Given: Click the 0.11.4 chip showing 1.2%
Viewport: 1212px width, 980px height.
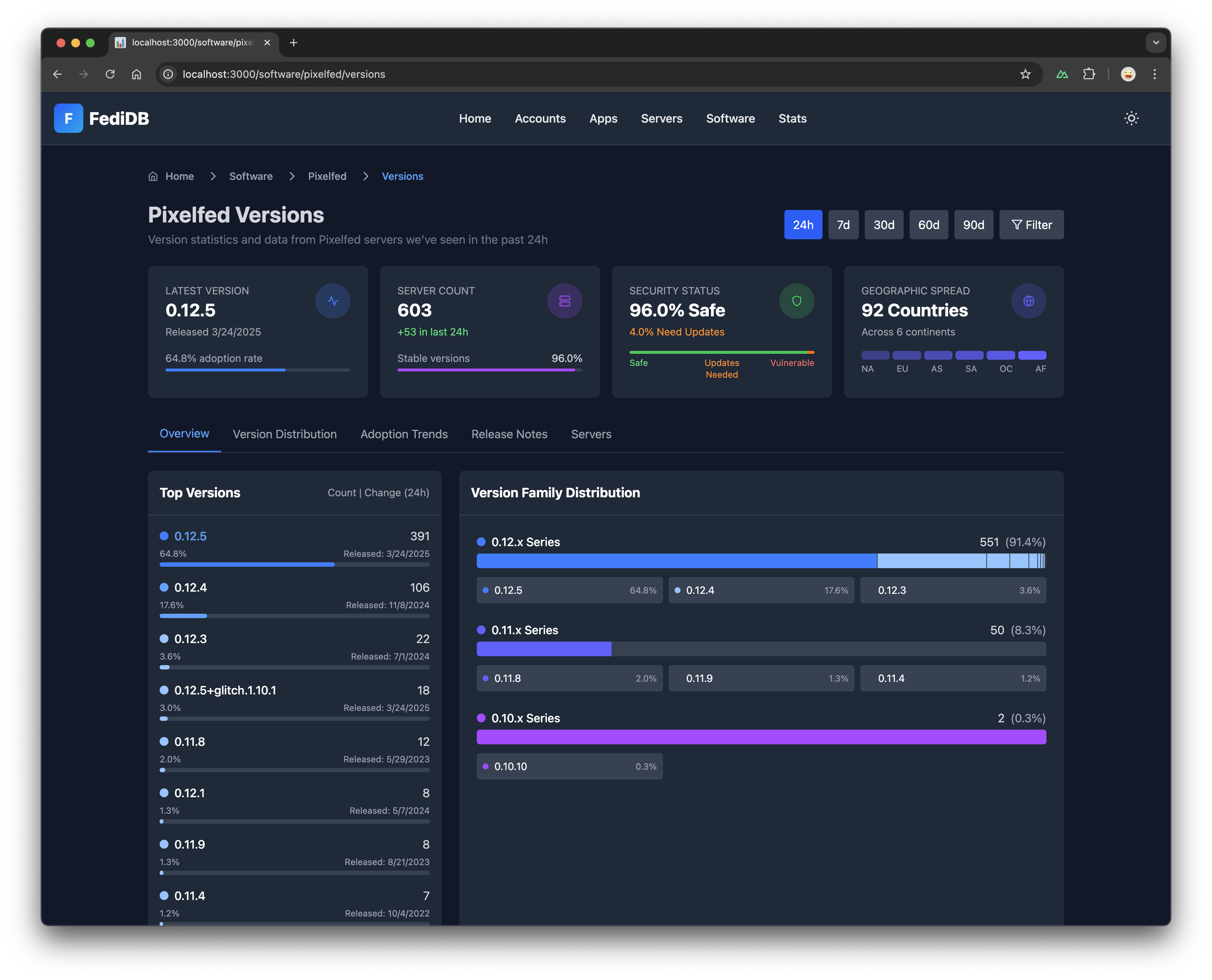Looking at the screenshot, I should click(953, 678).
